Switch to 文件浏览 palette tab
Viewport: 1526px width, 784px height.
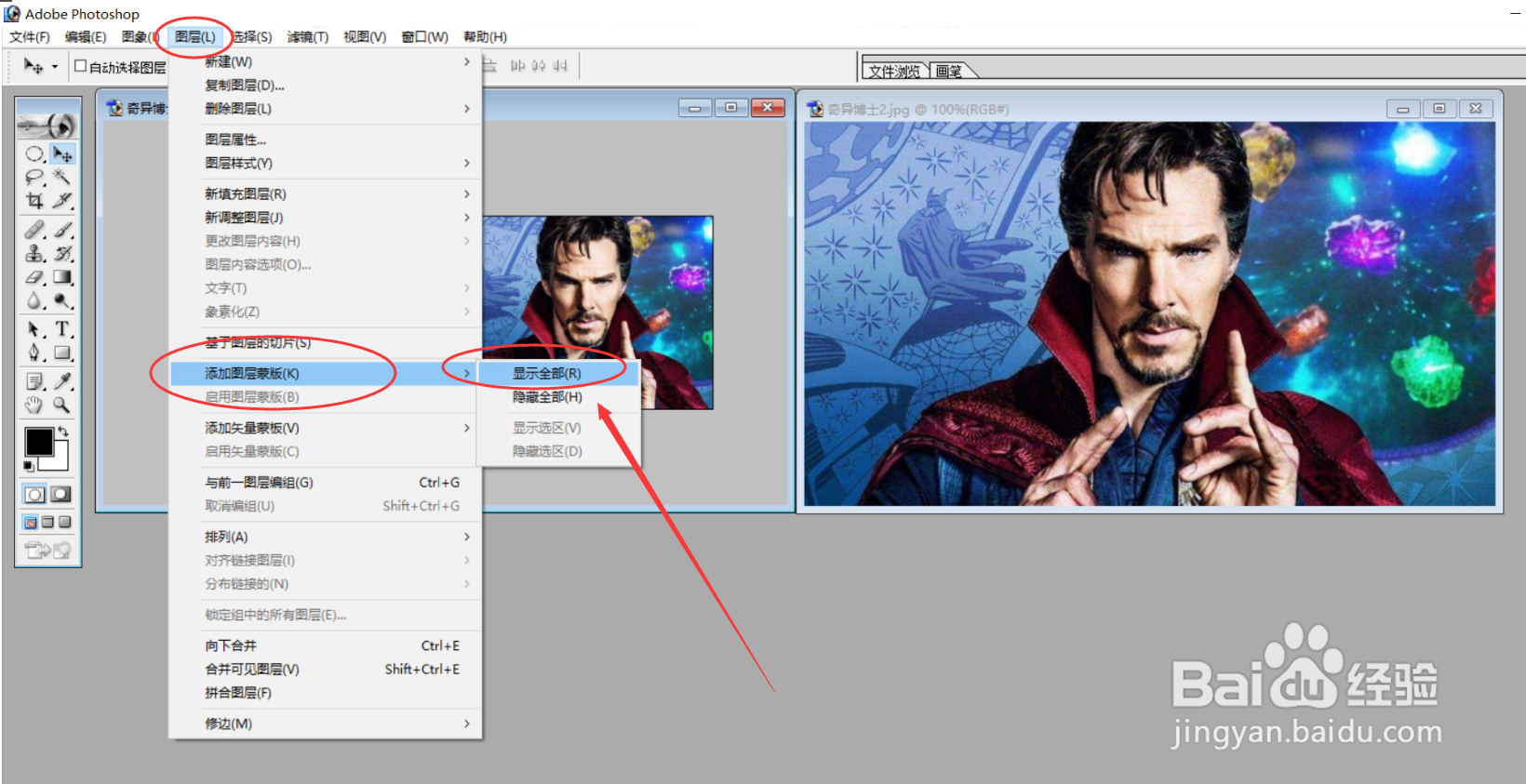894,71
